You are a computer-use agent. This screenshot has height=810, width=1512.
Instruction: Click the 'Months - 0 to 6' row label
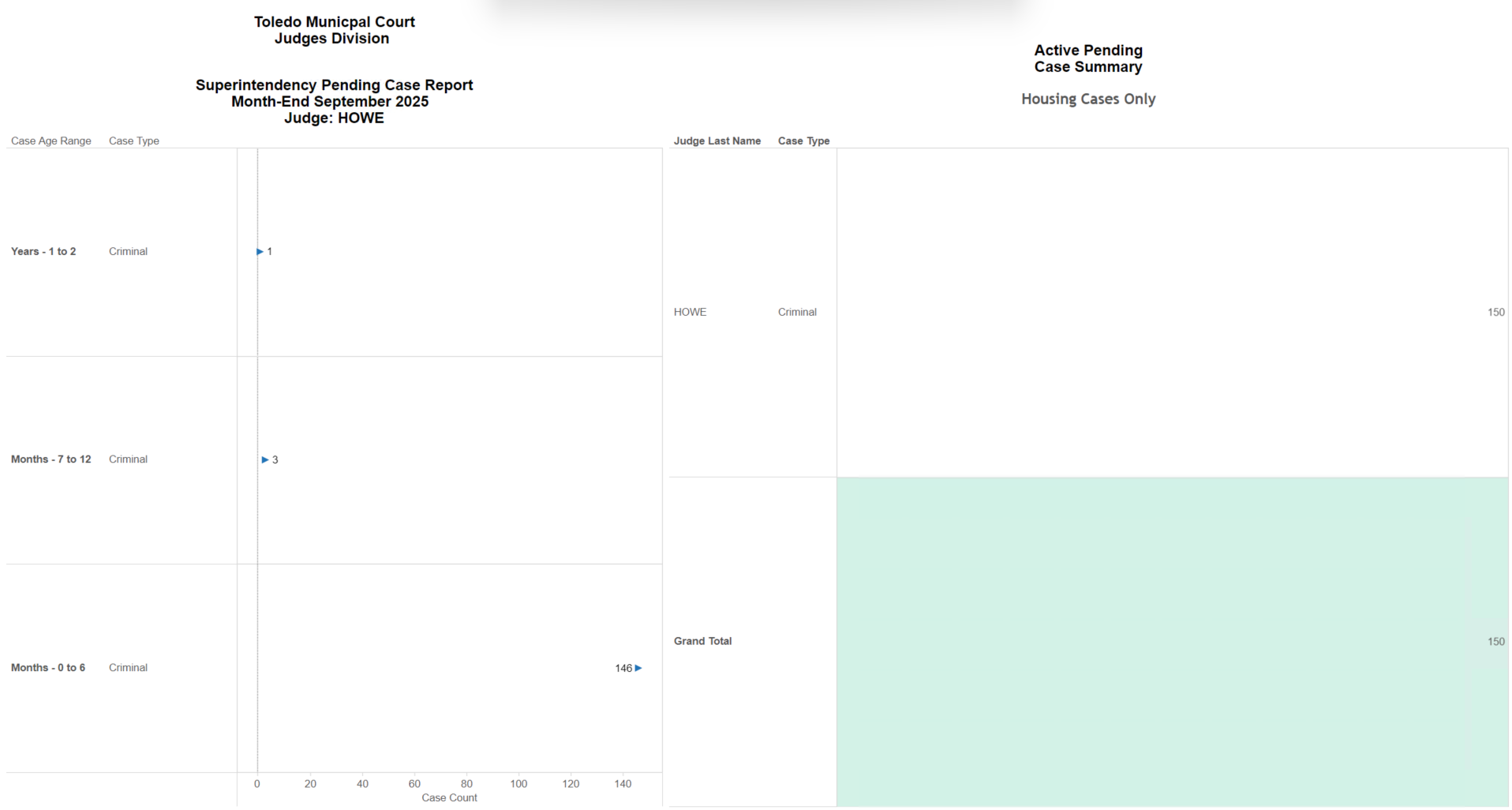click(x=48, y=667)
